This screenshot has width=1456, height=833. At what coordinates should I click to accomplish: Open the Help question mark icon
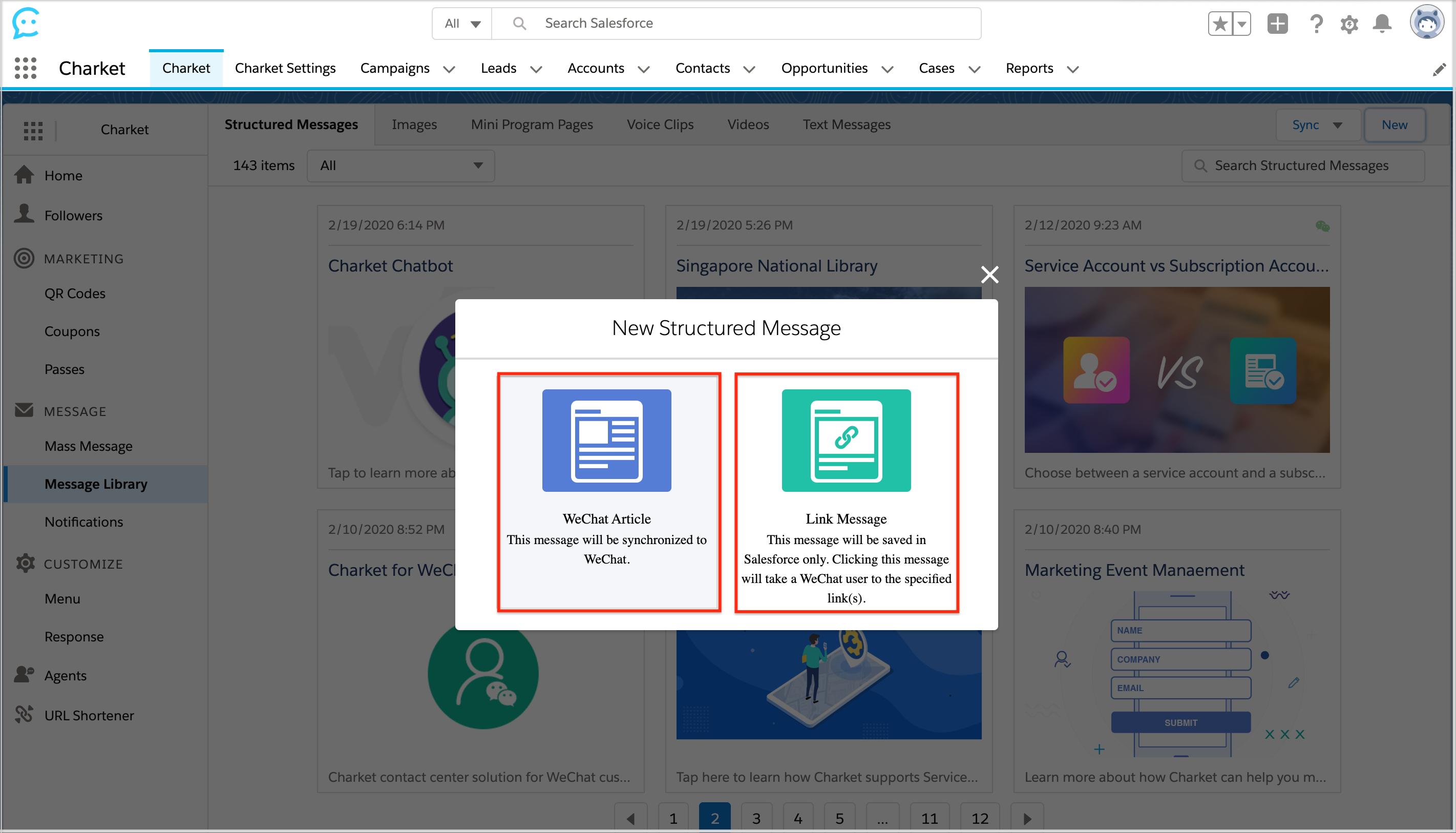coord(1316,24)
